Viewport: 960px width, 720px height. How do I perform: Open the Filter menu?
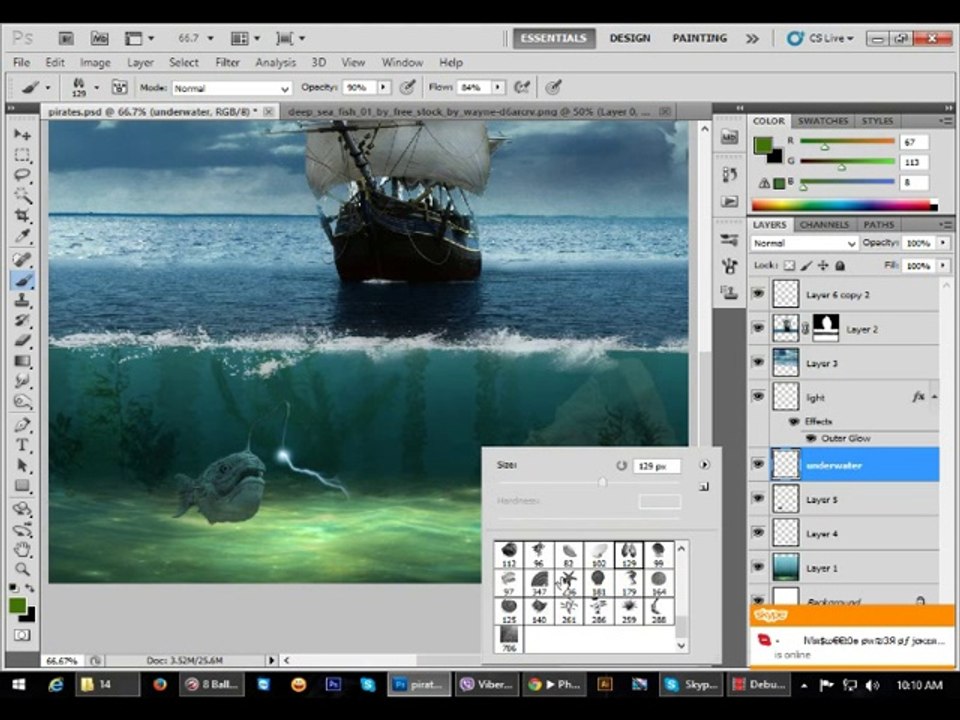(227, 62)
